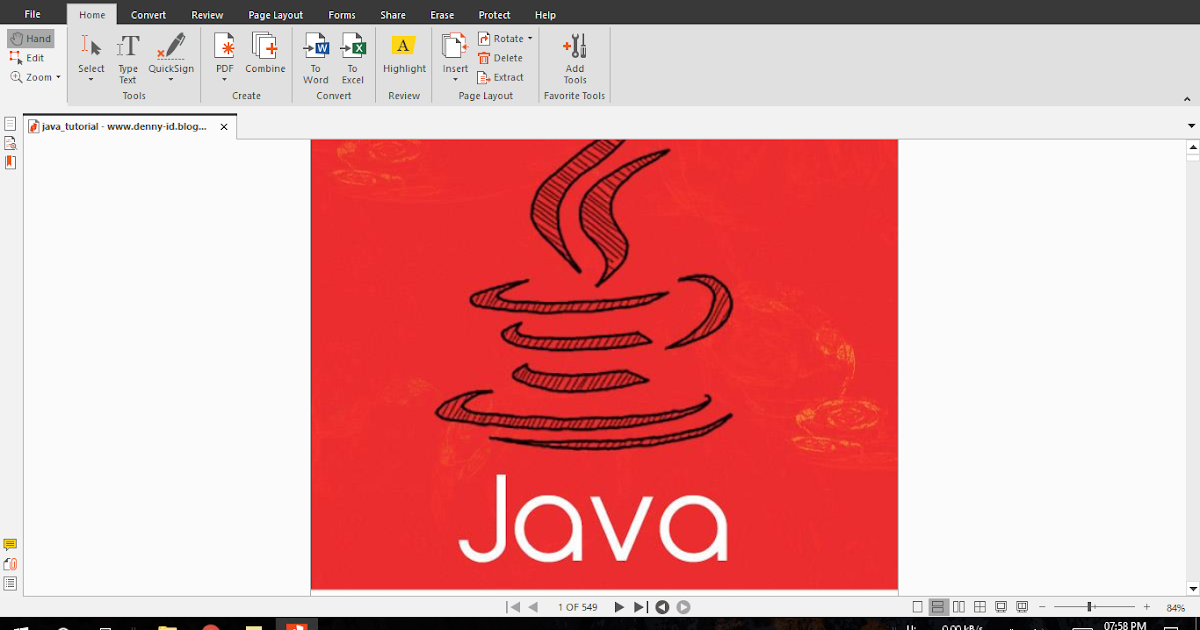Switch to the Home ribbon tab
The height and width of the screenshot is (630, 1200).
(92, 15)
